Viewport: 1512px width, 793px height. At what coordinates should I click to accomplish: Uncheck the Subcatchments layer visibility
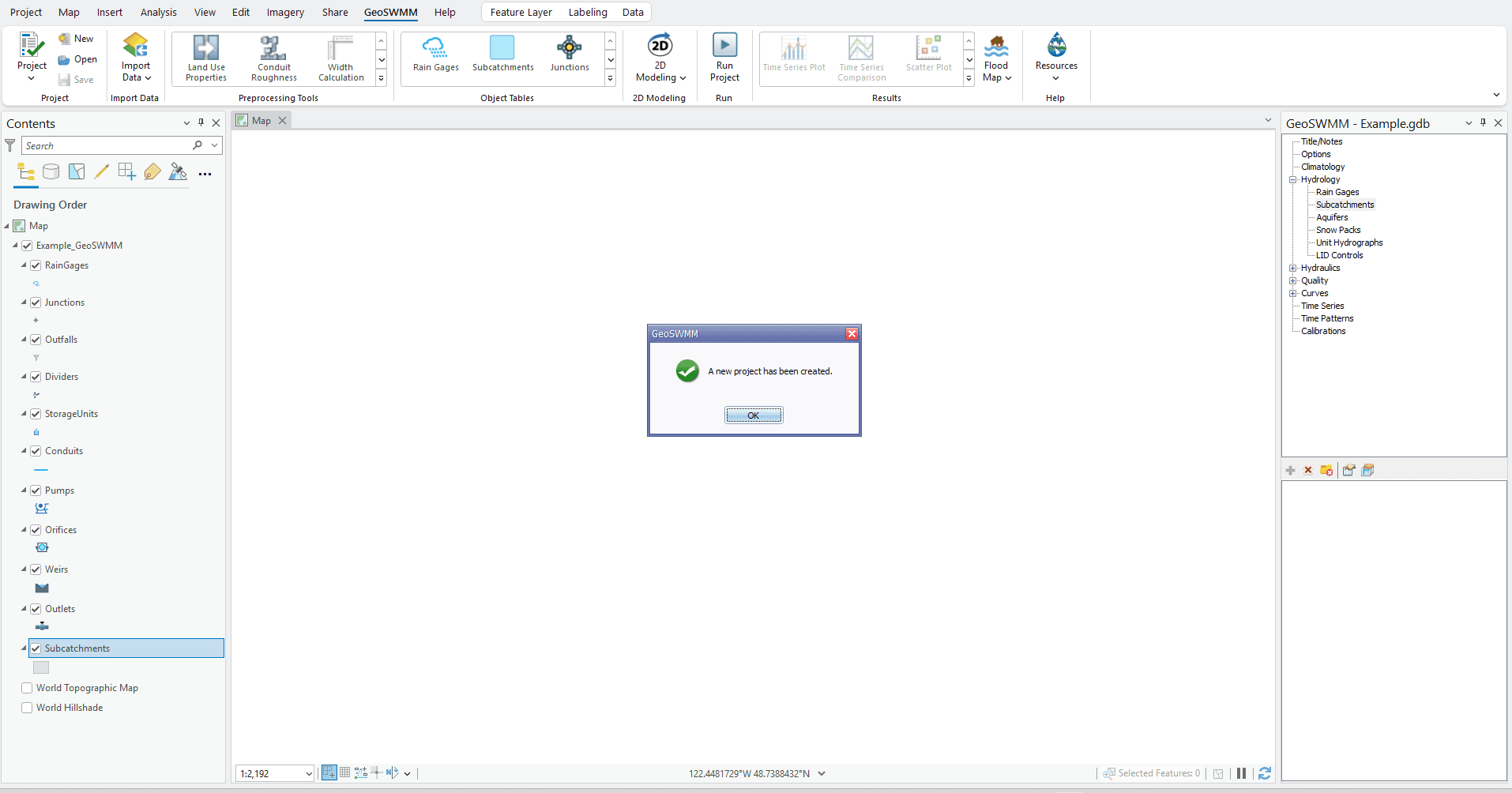(36, 648)
